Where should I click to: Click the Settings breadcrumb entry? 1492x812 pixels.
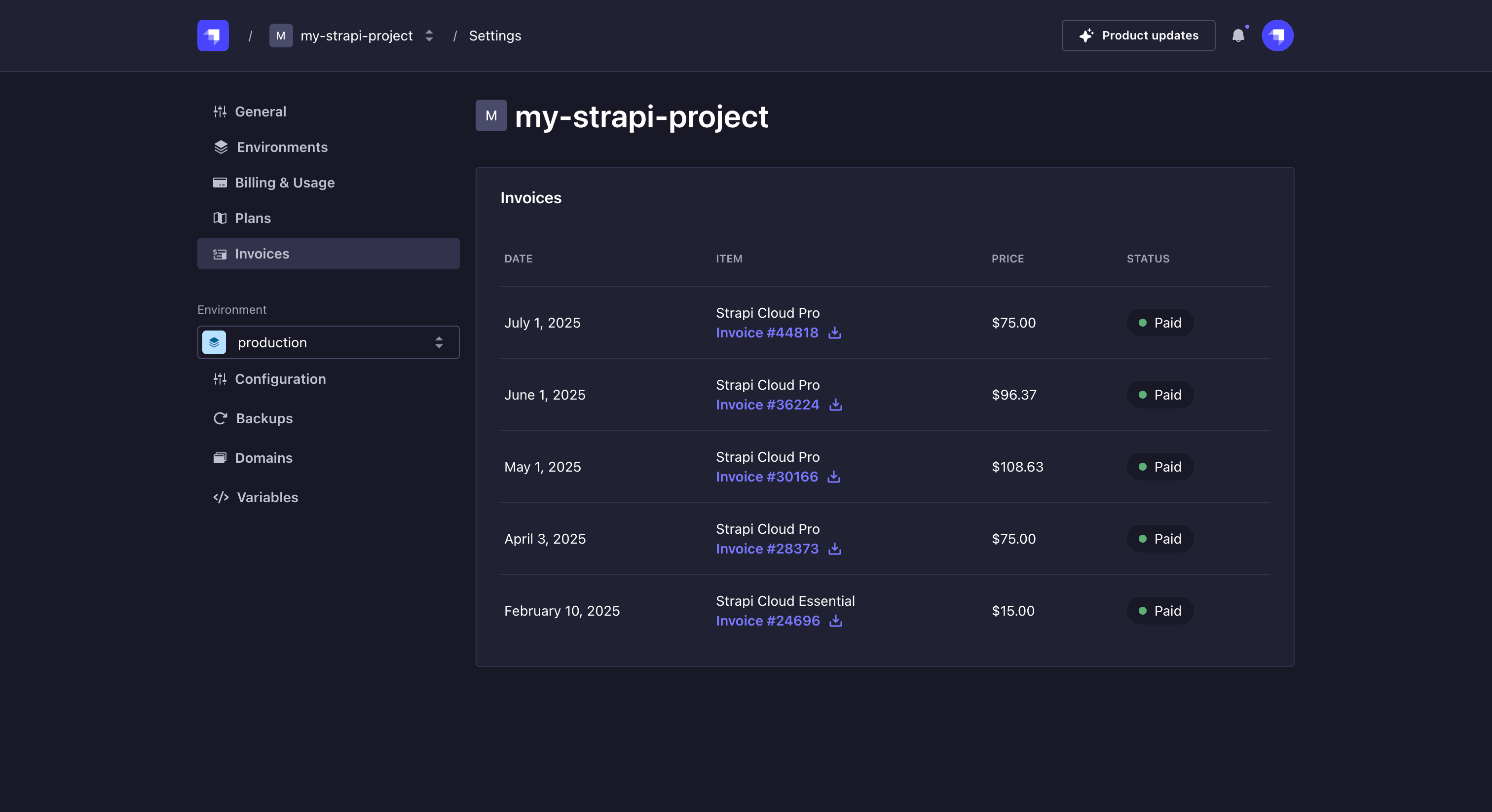[495, 36]
